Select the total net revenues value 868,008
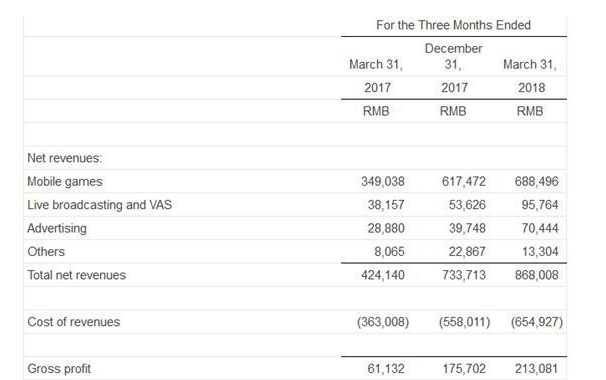This screenshot has width=606, height=380. click(x=536, y=275)
